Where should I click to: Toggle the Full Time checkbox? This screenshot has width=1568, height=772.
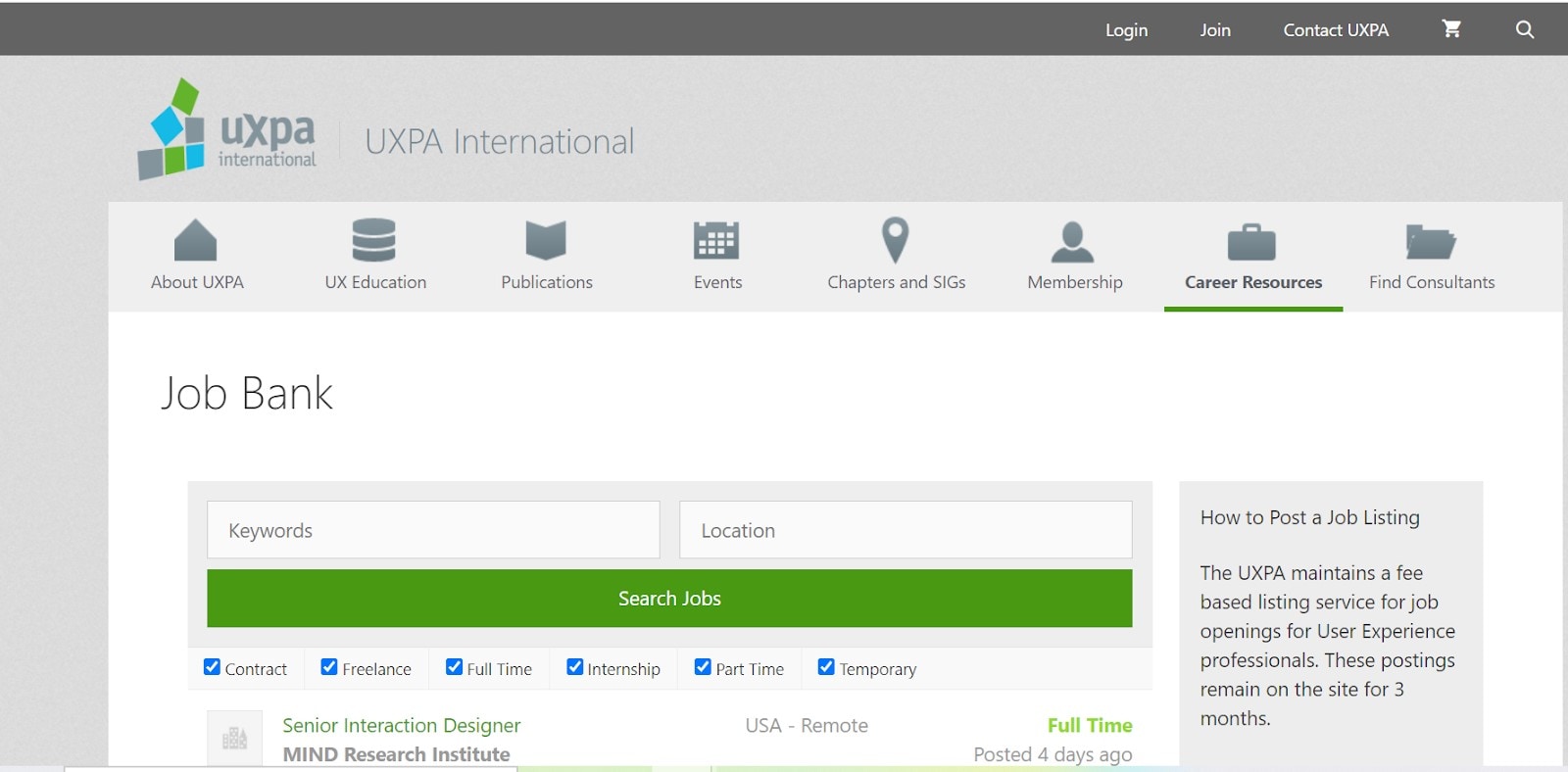454,667
